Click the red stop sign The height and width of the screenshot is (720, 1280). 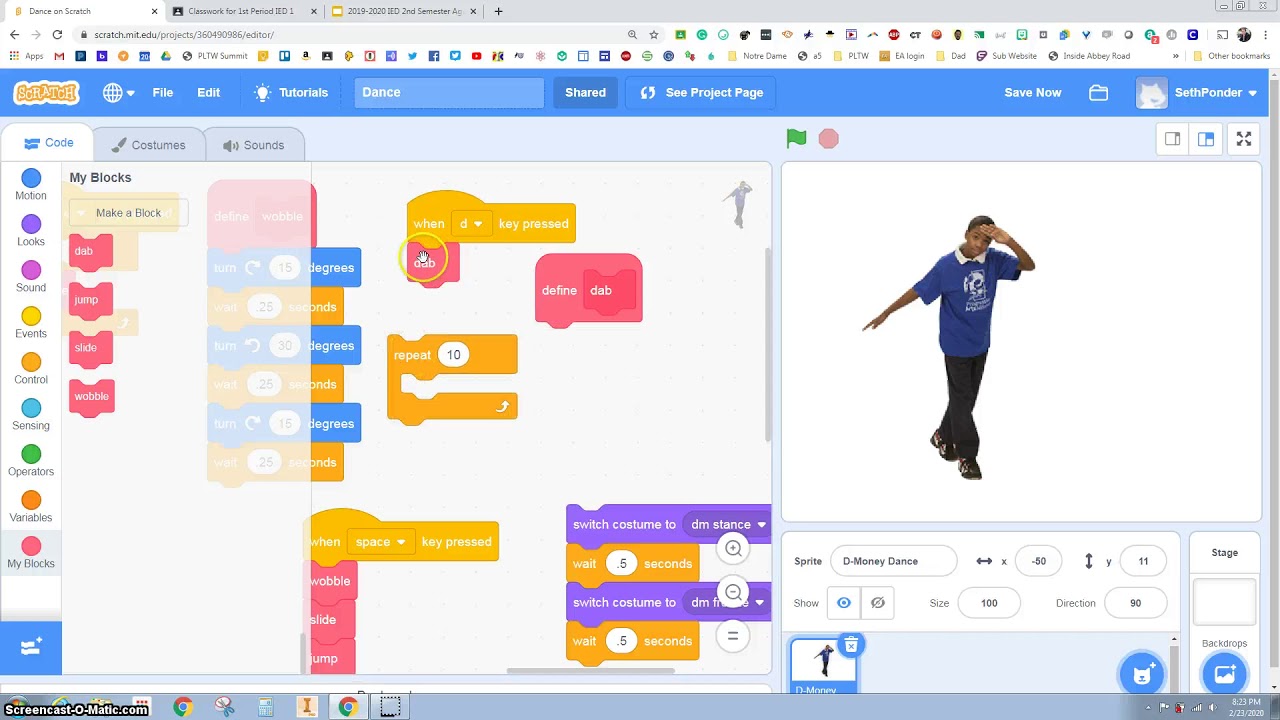[828, 139]
